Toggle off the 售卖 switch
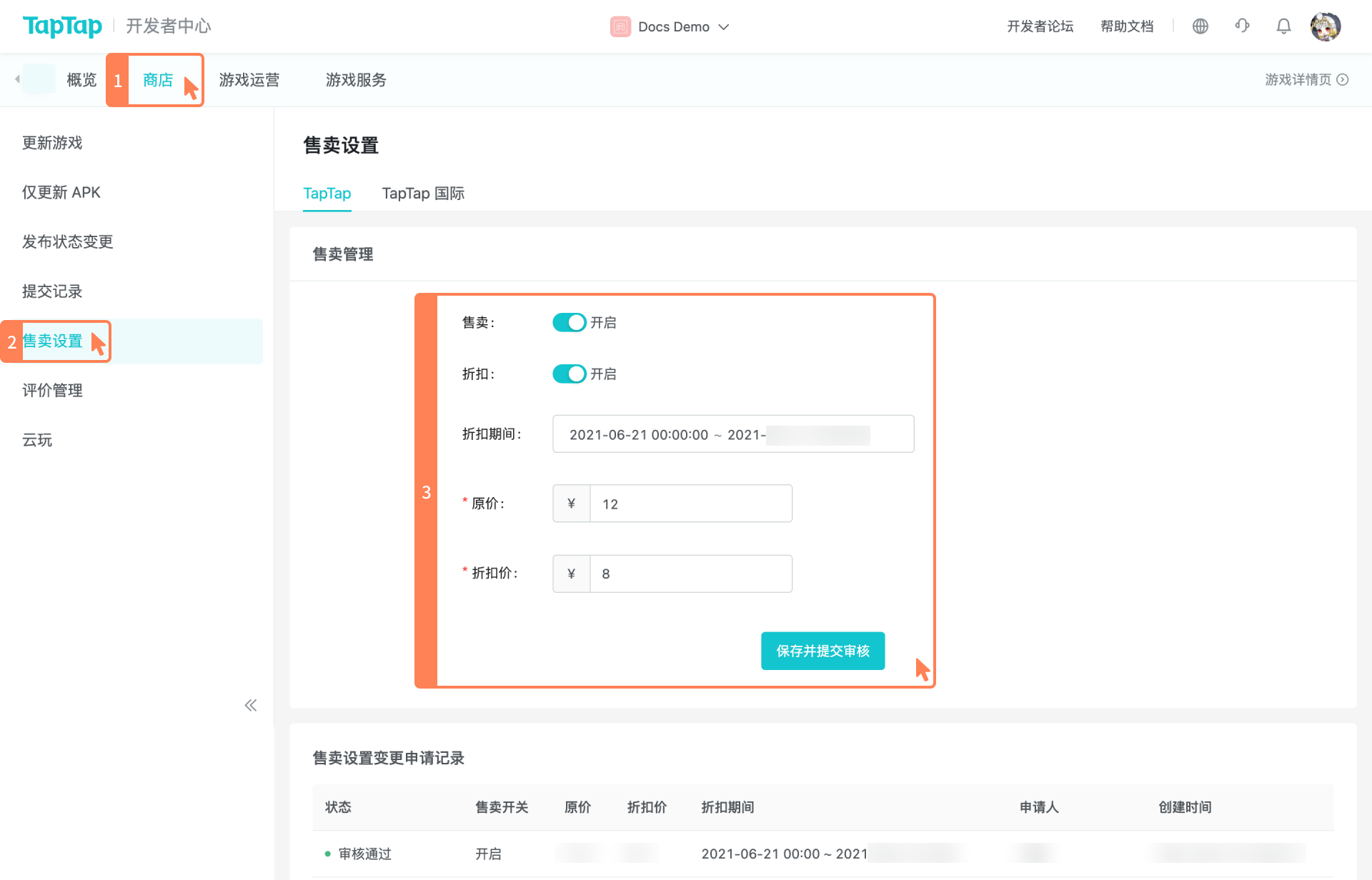The image size is (1372, 880). 569,322
